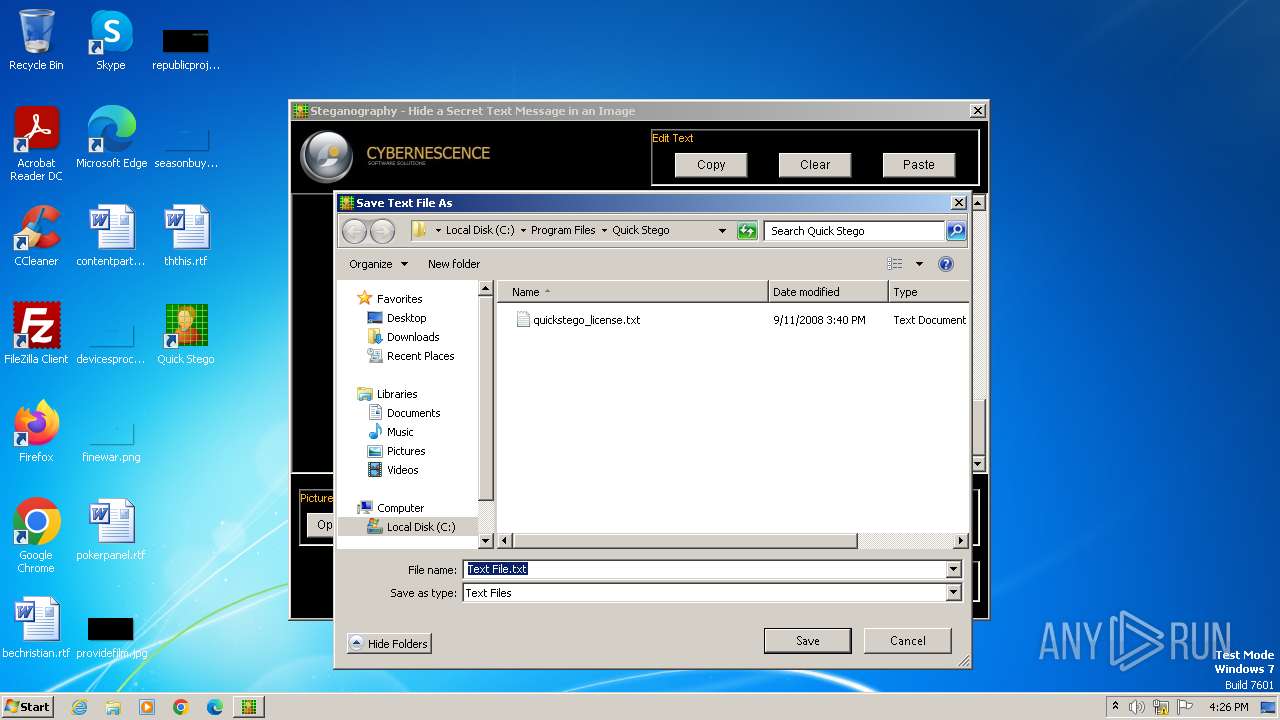Sort by the Name column header
The image size is (1280, 720).
point(633,292)
